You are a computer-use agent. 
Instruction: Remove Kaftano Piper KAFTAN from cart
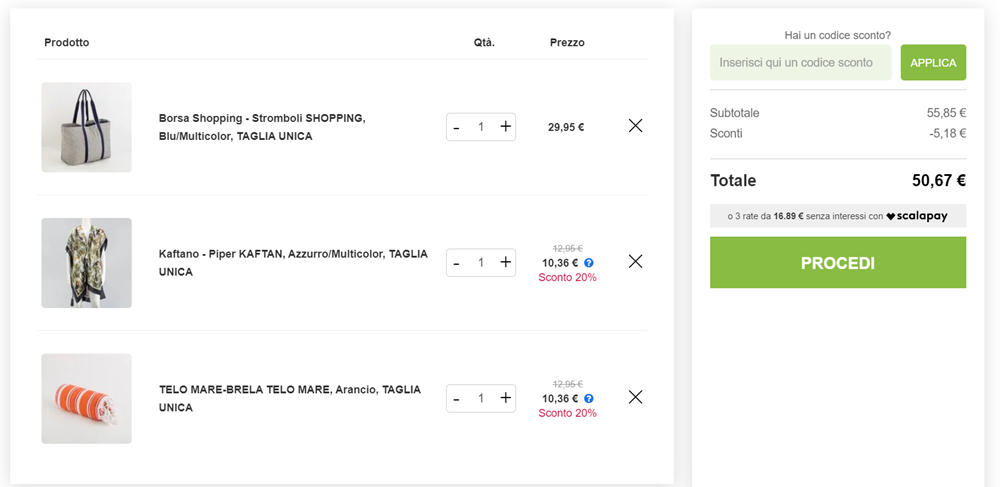pyautogui.click(x=635, y=261)
